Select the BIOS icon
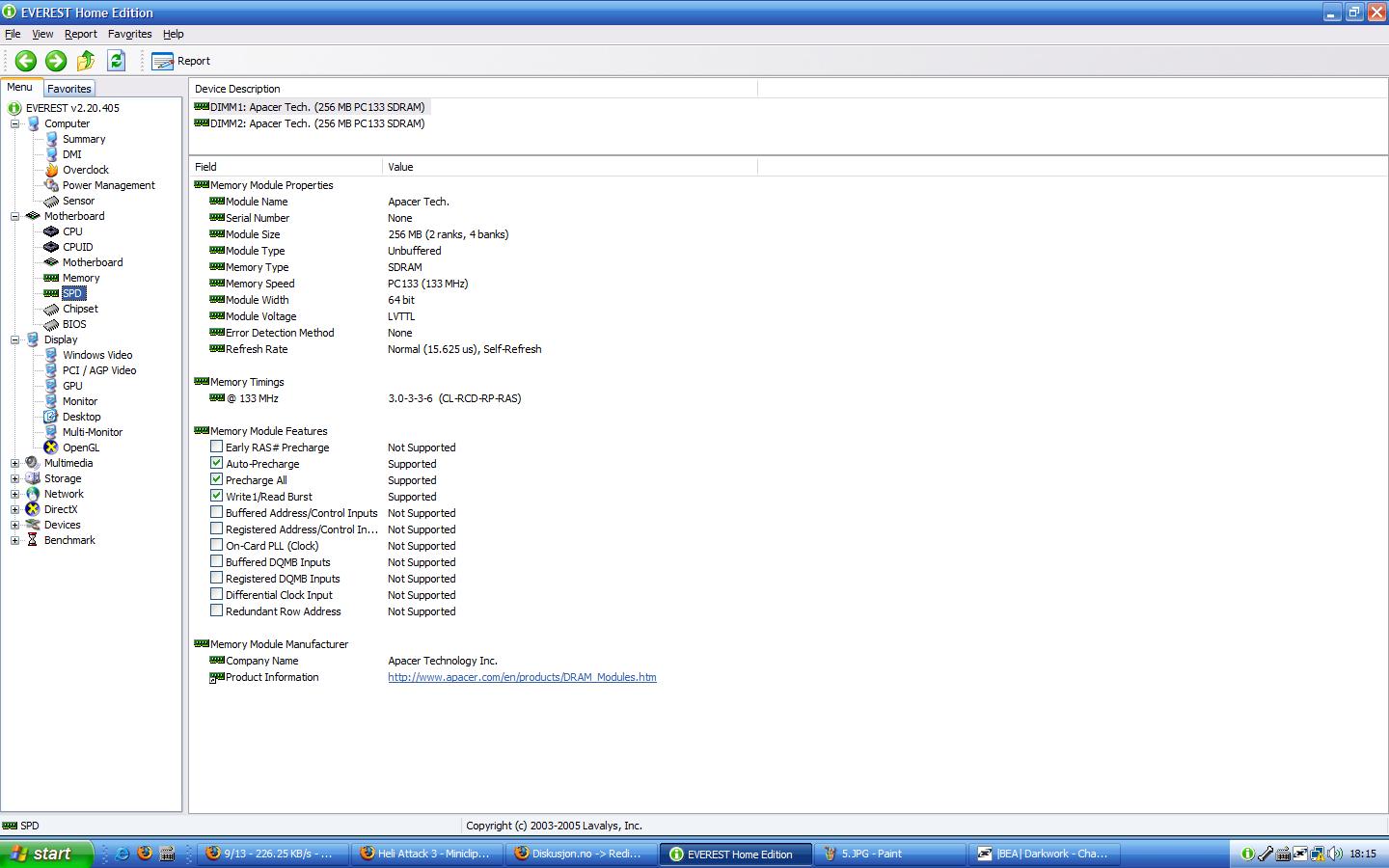This screenshot has width=1389, height=868. [51, 324]
